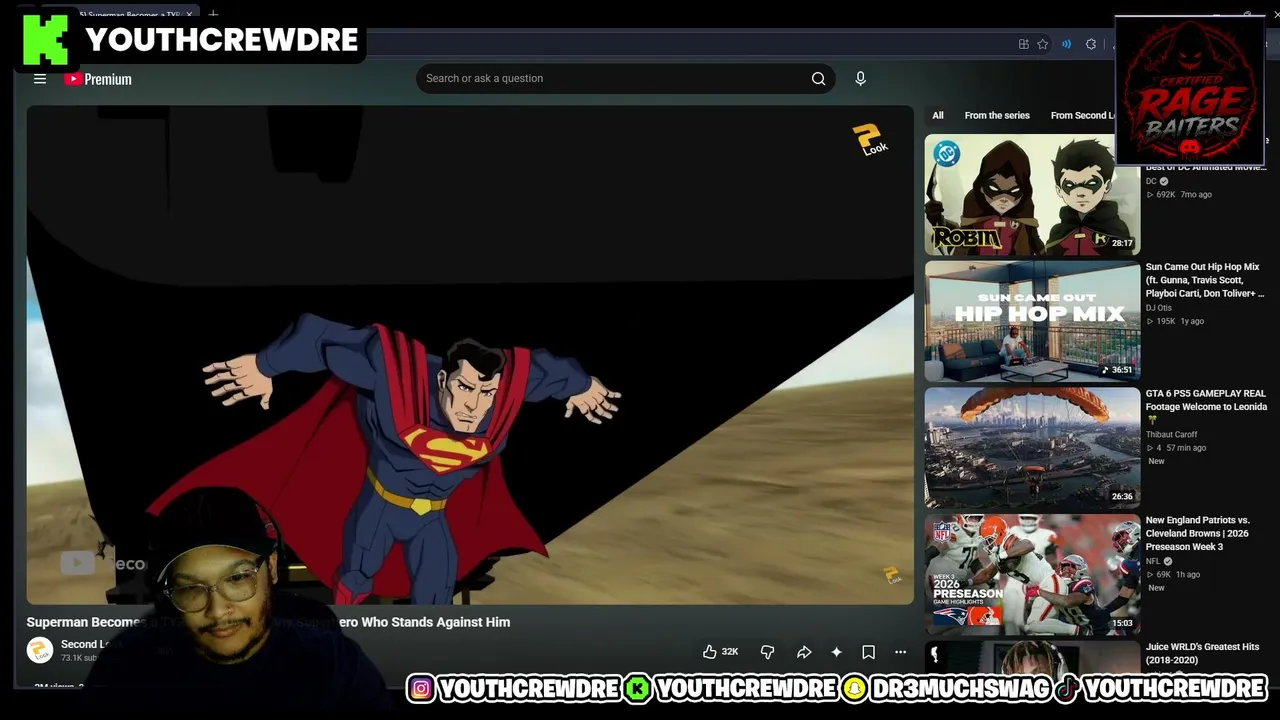Bookmark this page with the star icon
1280x720 pixels.
coord(1042,44)
